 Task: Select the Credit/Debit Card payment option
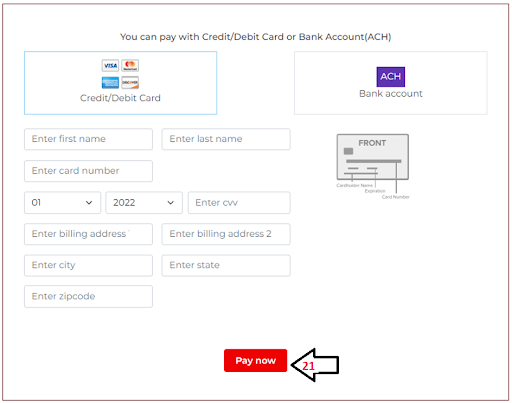(120, 83)
